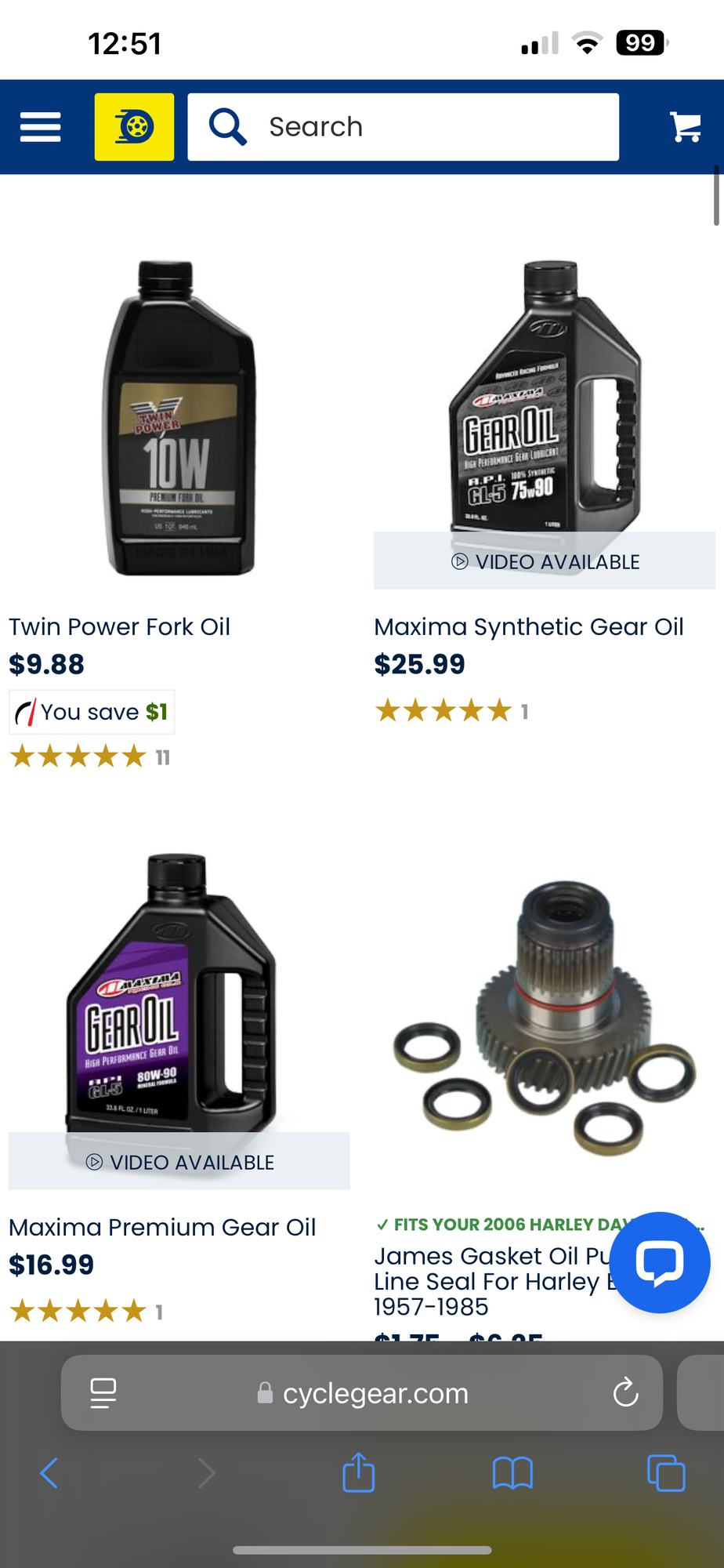Show all open Safari tabs
Viewport: 724px width, 1568px height.
[666, 1472]
